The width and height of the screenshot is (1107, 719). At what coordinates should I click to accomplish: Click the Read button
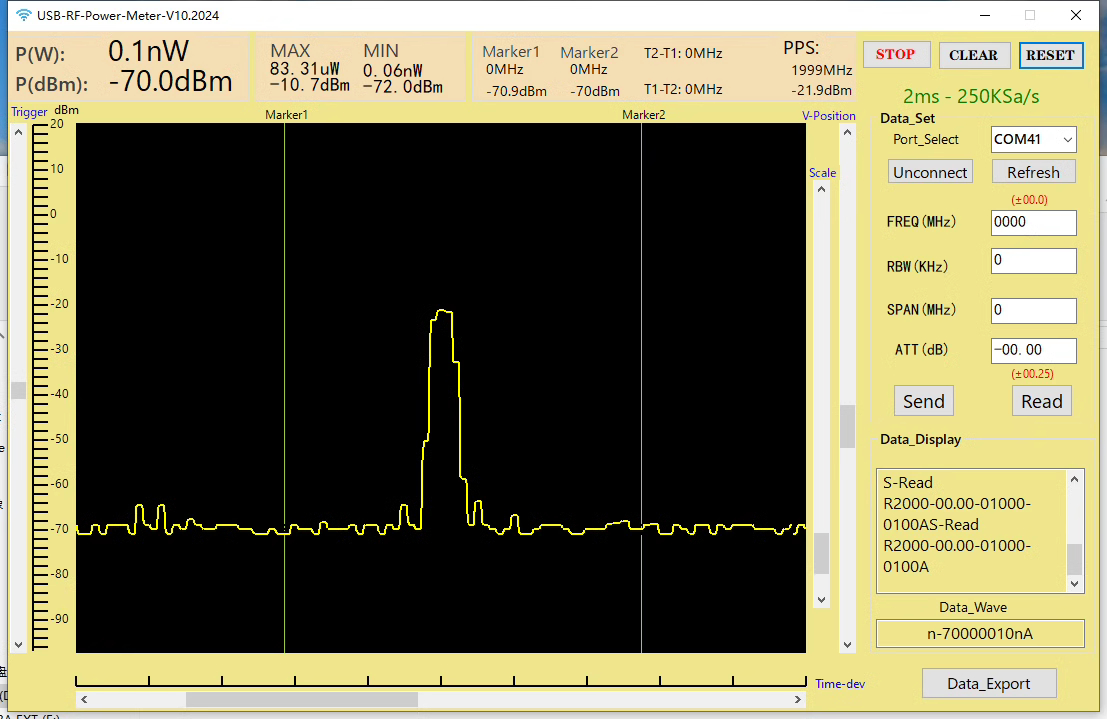[1041, 401]
